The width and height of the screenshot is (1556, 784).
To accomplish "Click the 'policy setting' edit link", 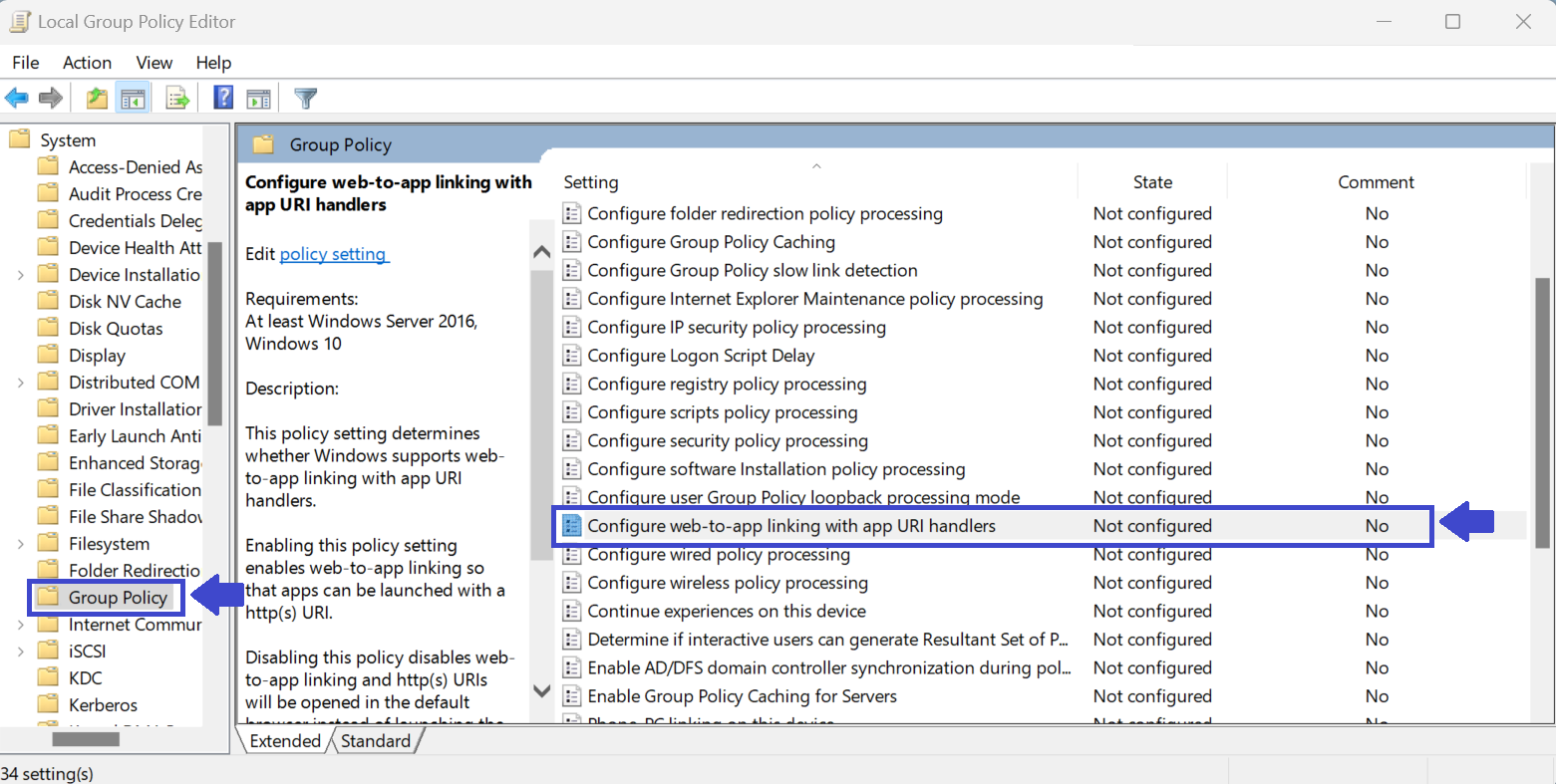I will pyautogui.click(x=333, y=254).
